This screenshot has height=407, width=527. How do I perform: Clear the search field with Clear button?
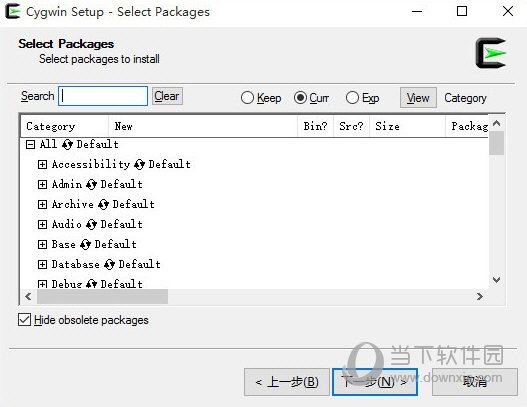click(167, 96)
